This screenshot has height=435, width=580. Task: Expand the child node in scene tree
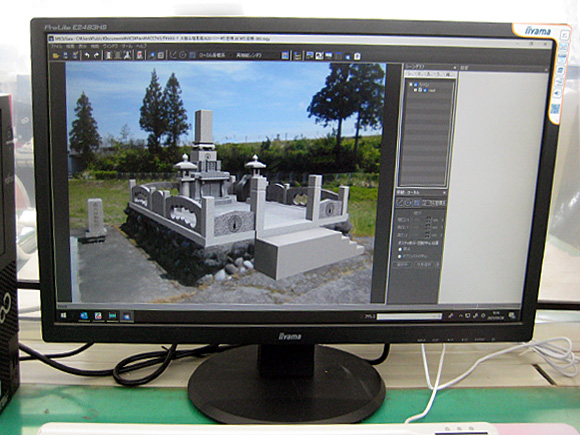[x=415, y=90]
